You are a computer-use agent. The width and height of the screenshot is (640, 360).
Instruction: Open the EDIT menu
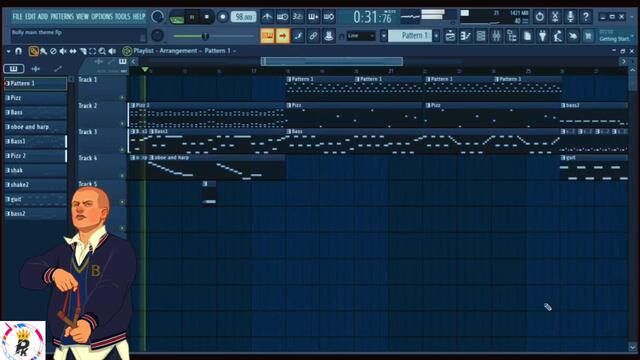click(31, 17)
